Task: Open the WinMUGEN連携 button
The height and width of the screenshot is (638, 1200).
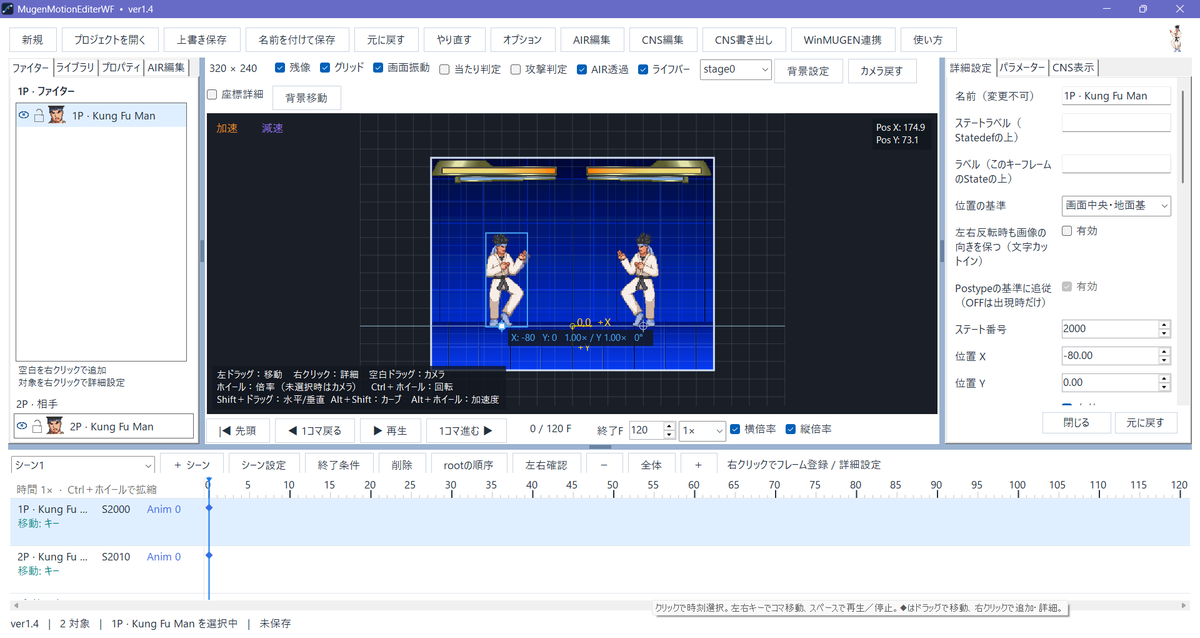Action: 843,40
